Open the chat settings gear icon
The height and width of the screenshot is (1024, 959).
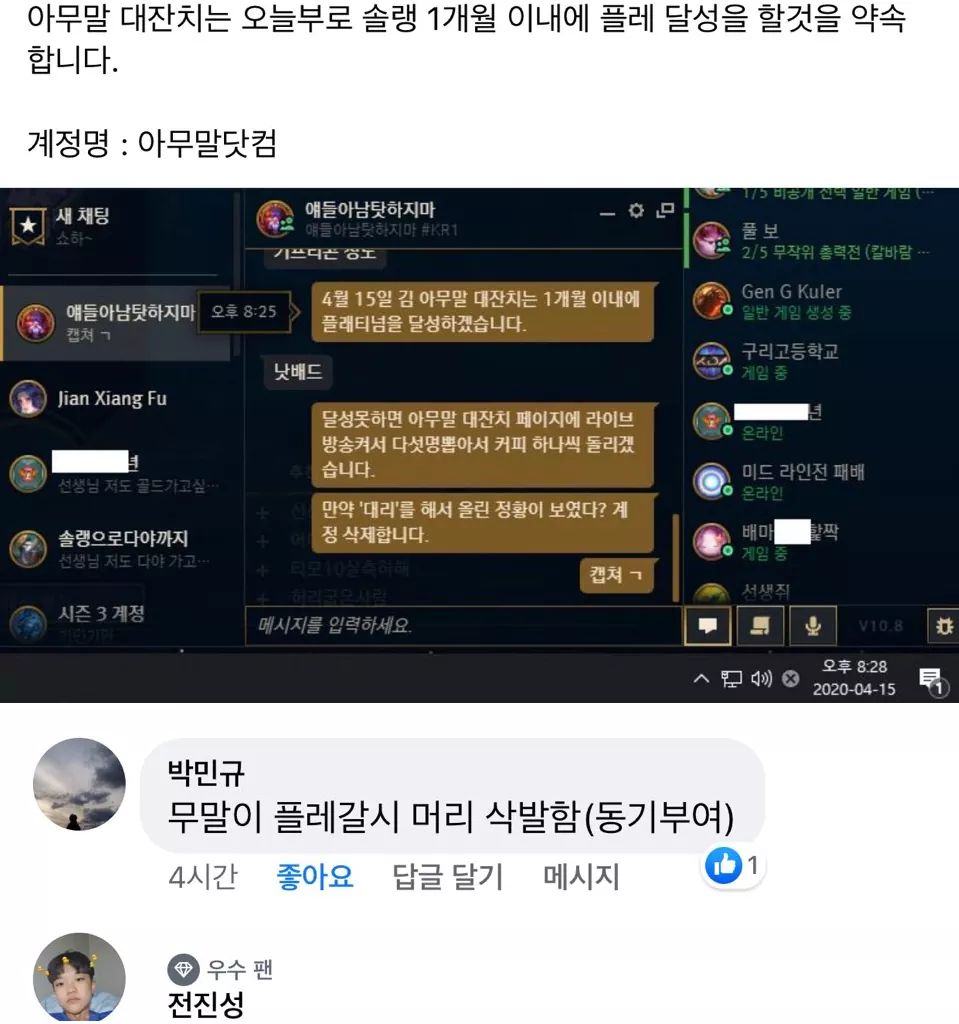tap(636, 210)
